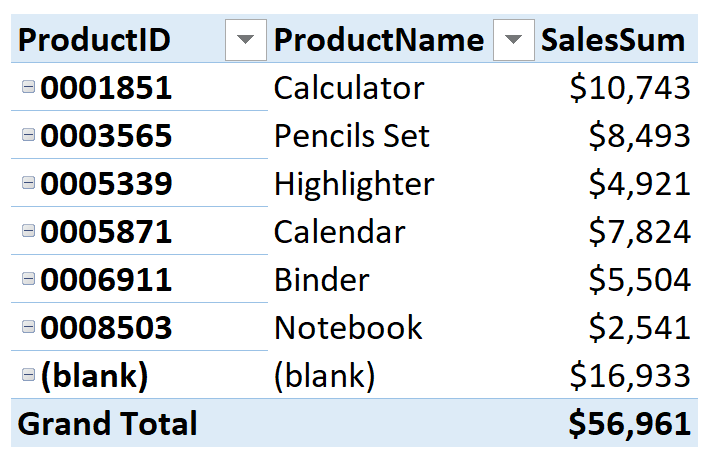
Task: Click the $56,961 grand total value
Action: pyautogui.click(x=630, y=423)
